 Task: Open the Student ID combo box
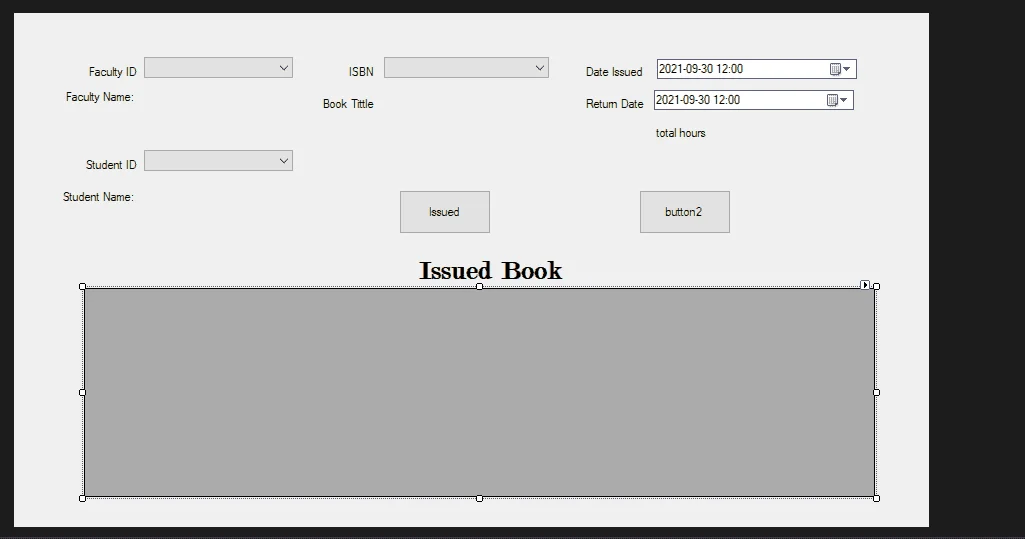coord(218,161)
